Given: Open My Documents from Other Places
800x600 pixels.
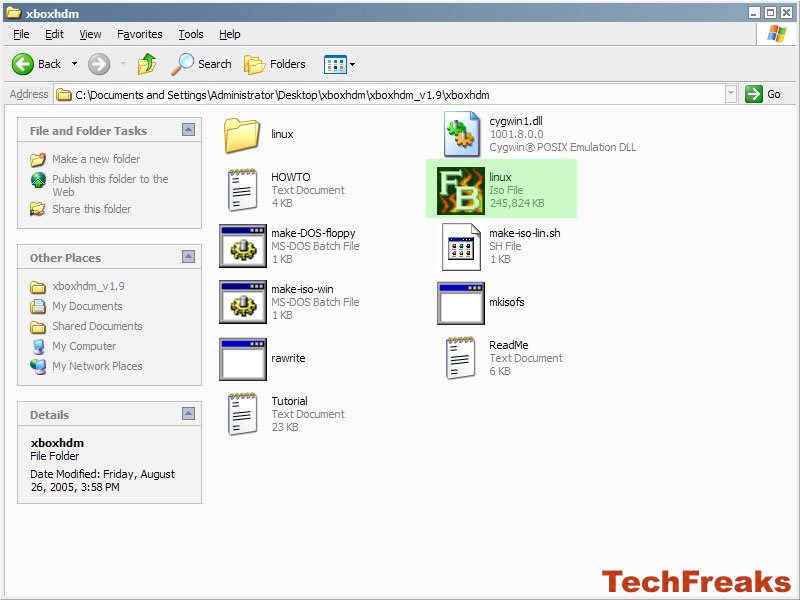Looking at the screenshot, I should coord(87,306).
